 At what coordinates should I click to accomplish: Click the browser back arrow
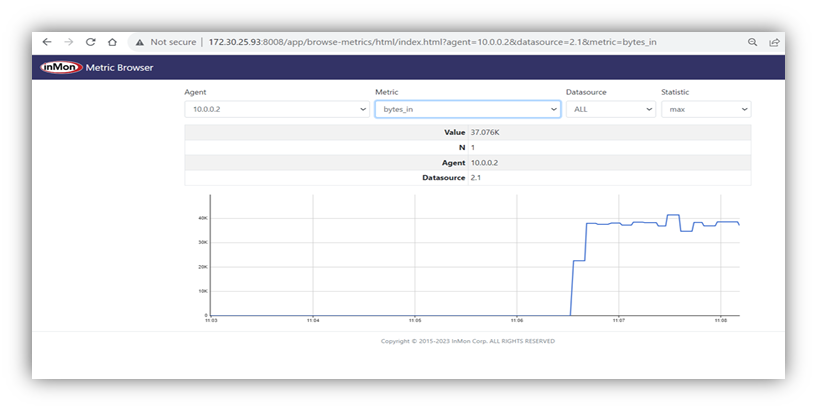pos(46,43)
